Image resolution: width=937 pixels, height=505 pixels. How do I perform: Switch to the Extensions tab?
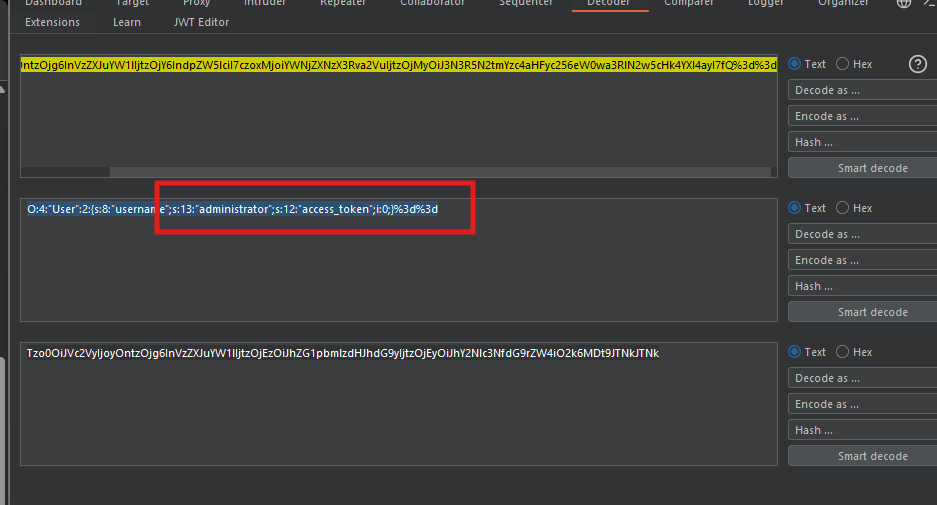pos(53,22)
